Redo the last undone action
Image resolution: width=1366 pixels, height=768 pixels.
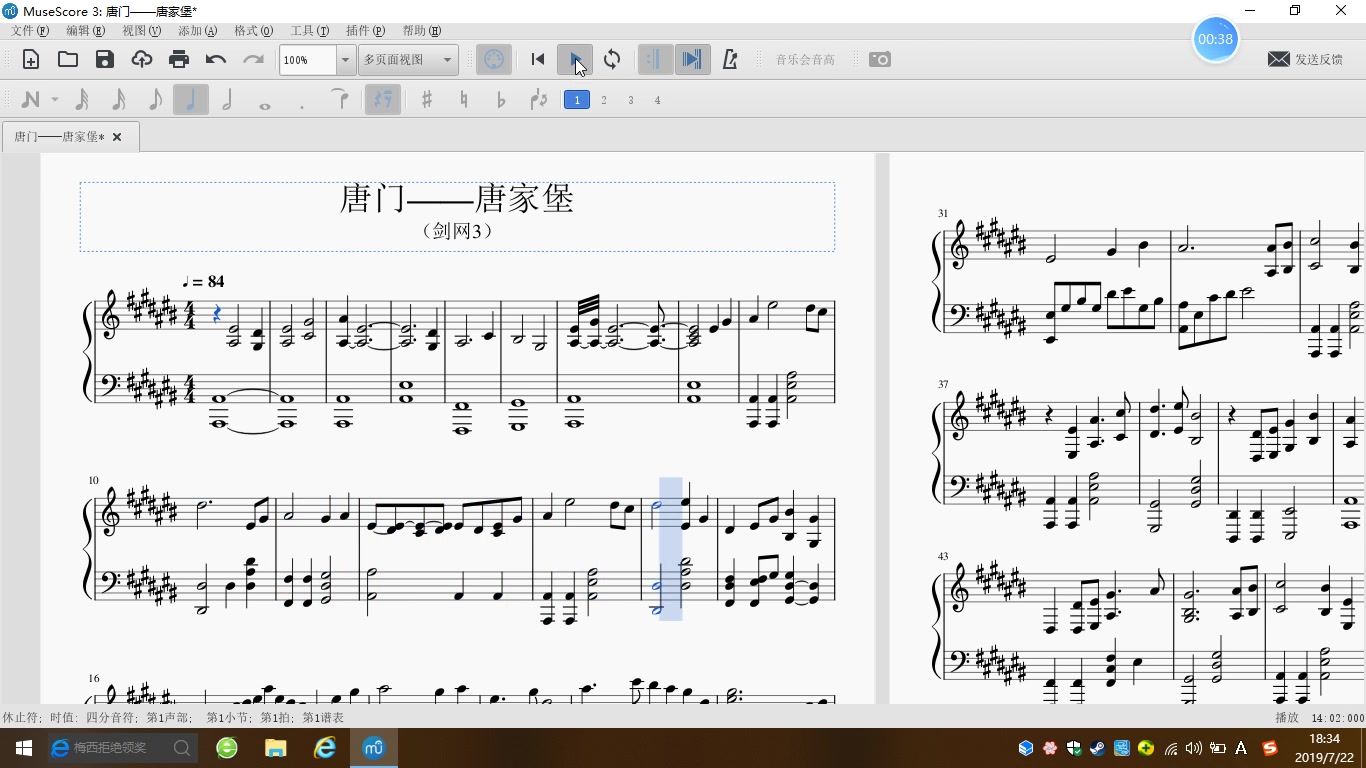pyautogui.click(x=253, y=60)
